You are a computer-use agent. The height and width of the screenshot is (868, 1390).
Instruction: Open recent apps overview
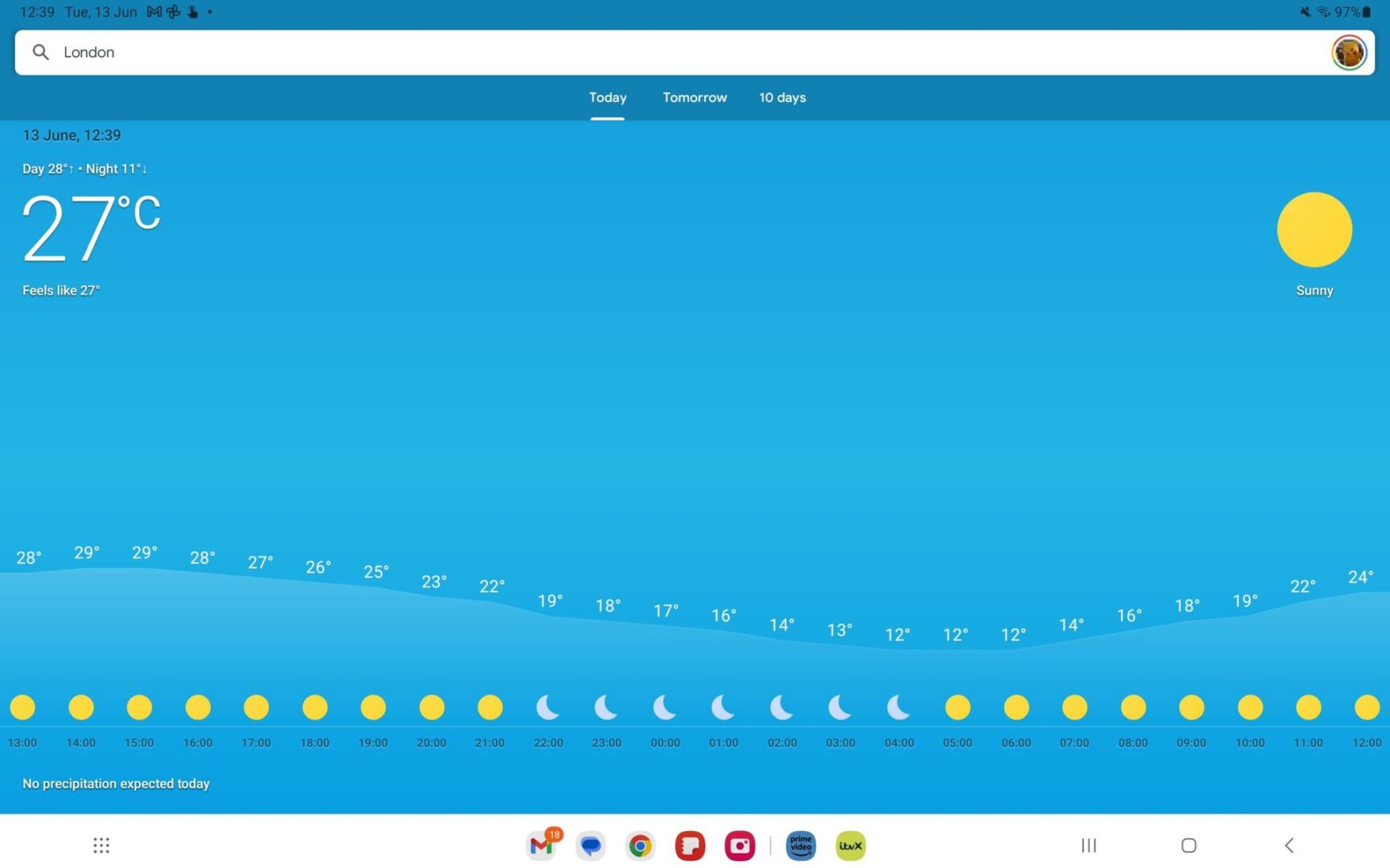pyautogui.click(x=1088, y=845)
